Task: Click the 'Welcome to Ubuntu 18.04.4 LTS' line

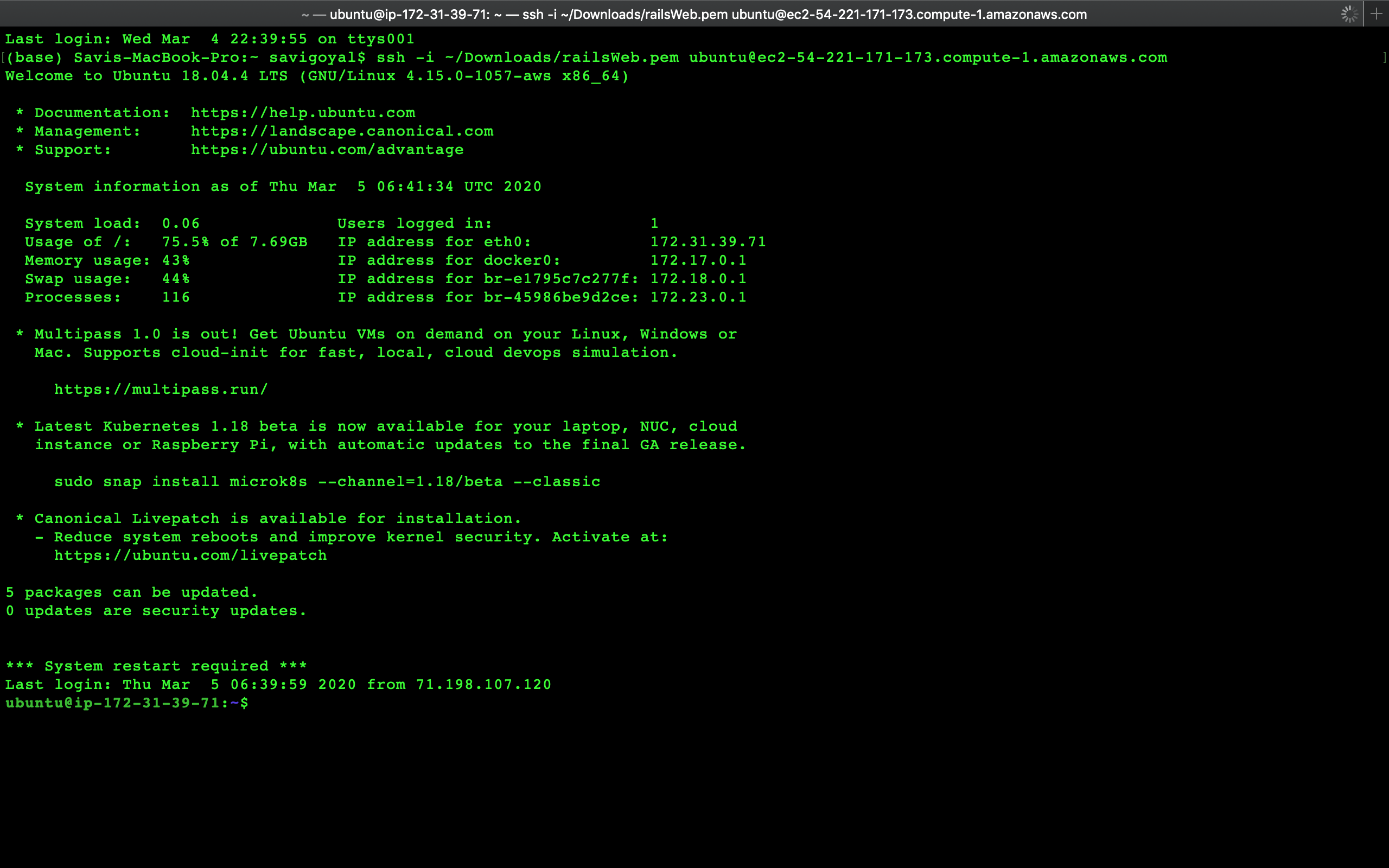Action: click(x=317, y=76)
